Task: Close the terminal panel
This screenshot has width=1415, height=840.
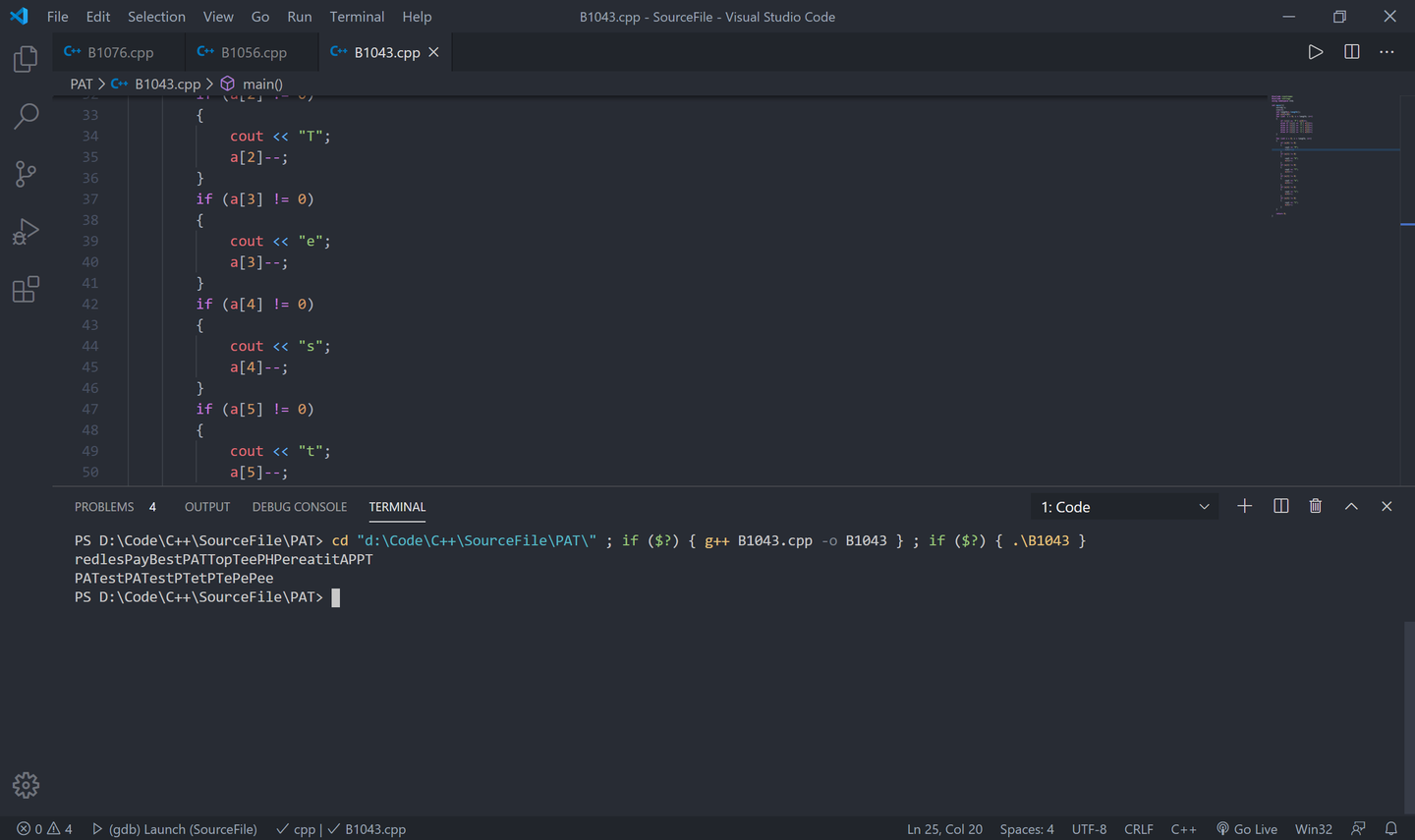Action: pyautogui.click(x=1387, y=506)
